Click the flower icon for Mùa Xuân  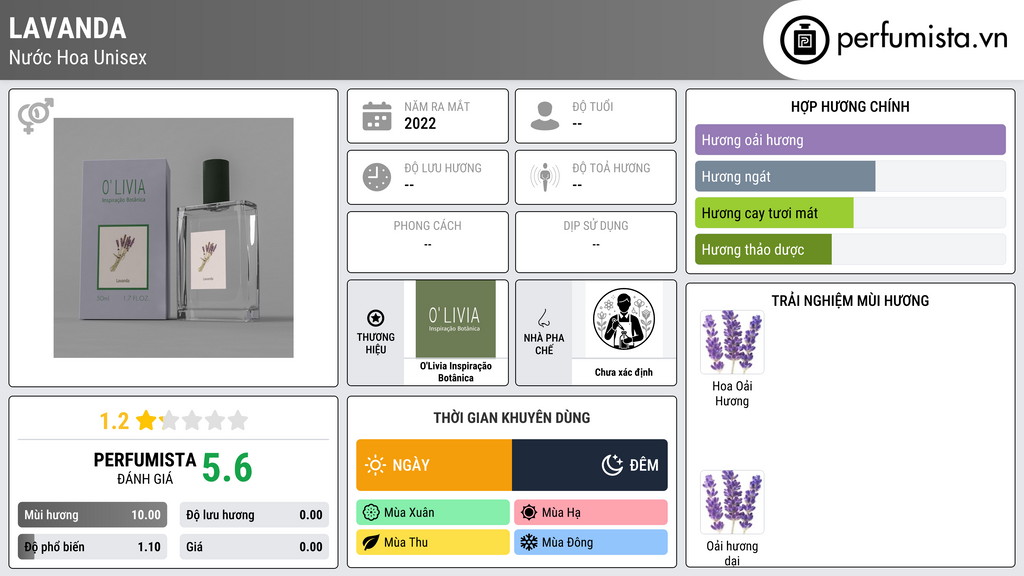click(x=371, y=513)
